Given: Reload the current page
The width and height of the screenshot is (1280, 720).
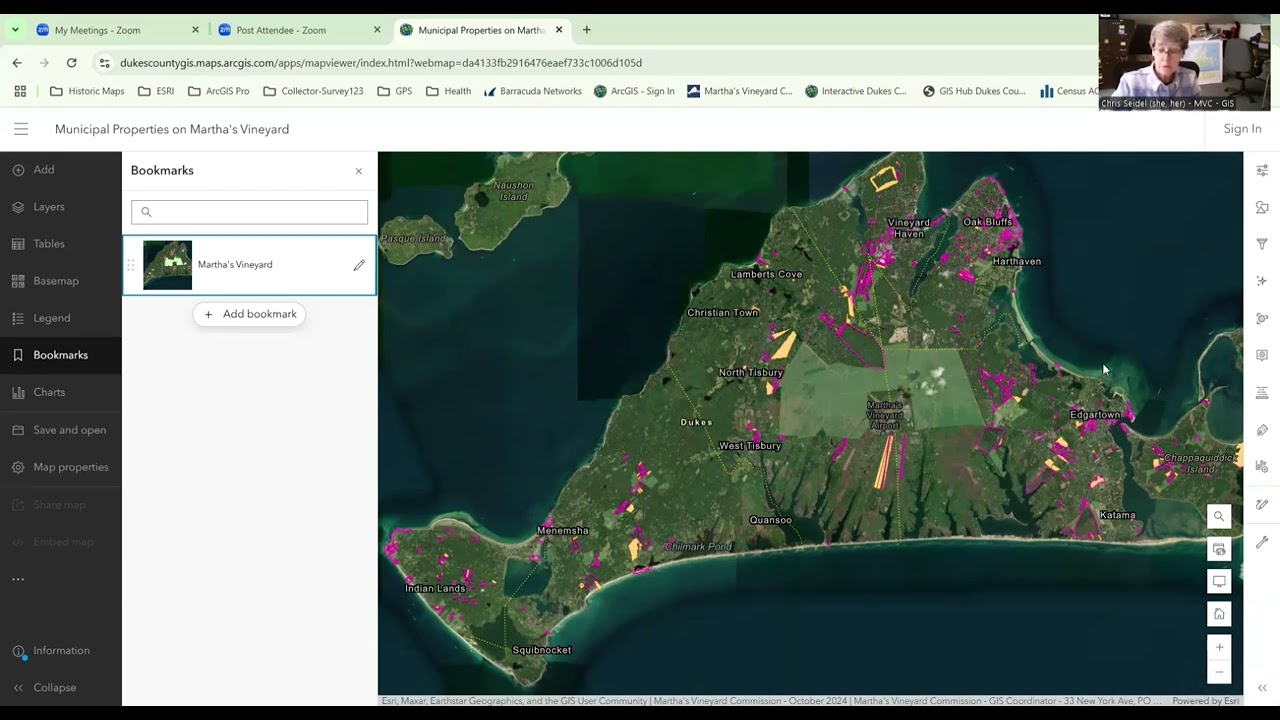Looking at the screenshot, I should (x=72, y=62).
